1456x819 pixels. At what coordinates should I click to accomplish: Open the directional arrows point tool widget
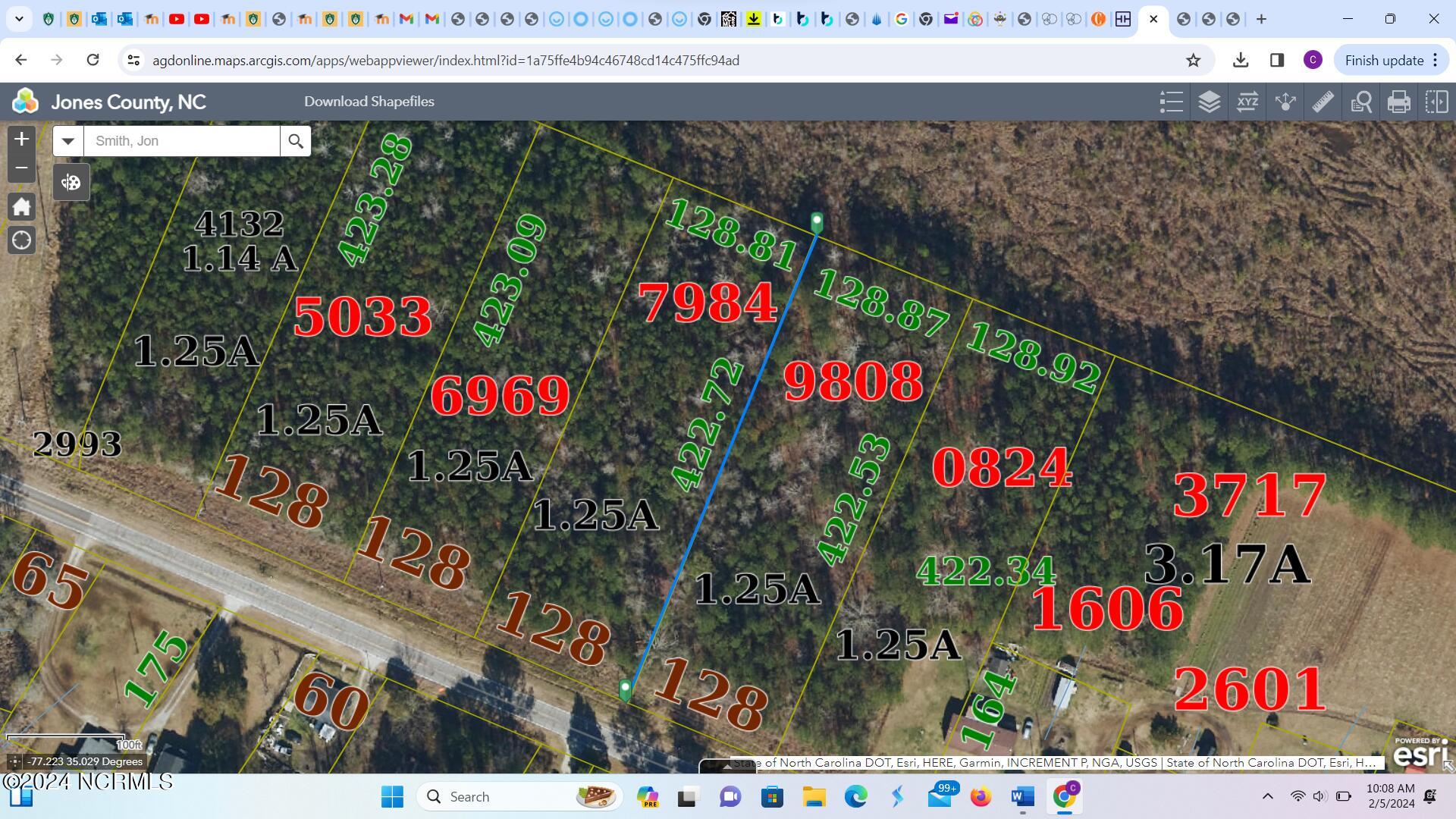[1285, 102]
